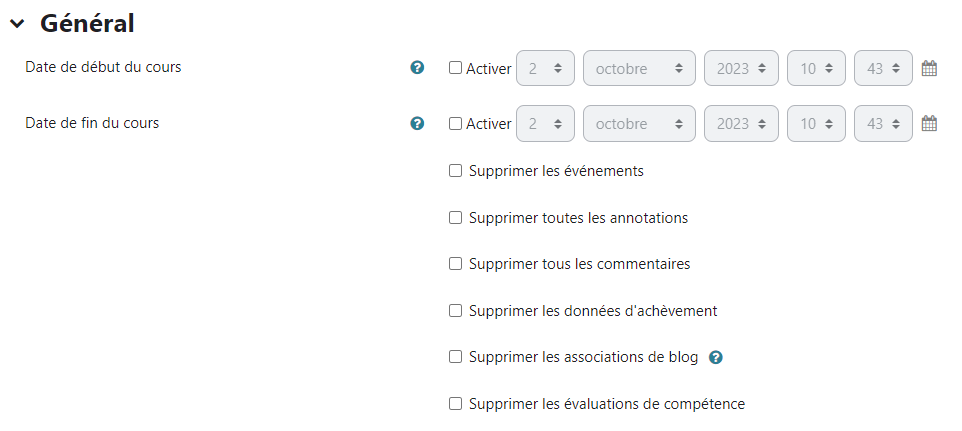Collapse the Général section
The width and height of the screenshot is (962, 431).
click(17, 24)
